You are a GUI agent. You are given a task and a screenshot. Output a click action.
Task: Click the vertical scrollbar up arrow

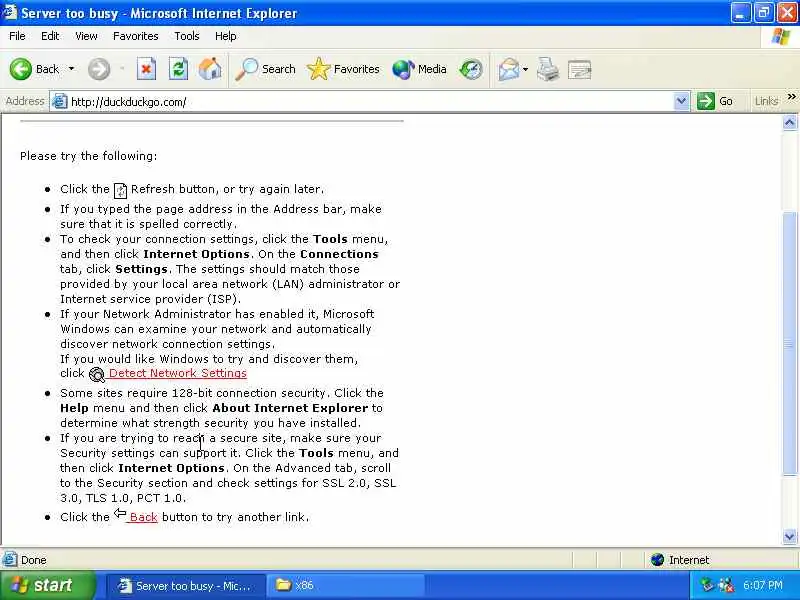point(789,122)
